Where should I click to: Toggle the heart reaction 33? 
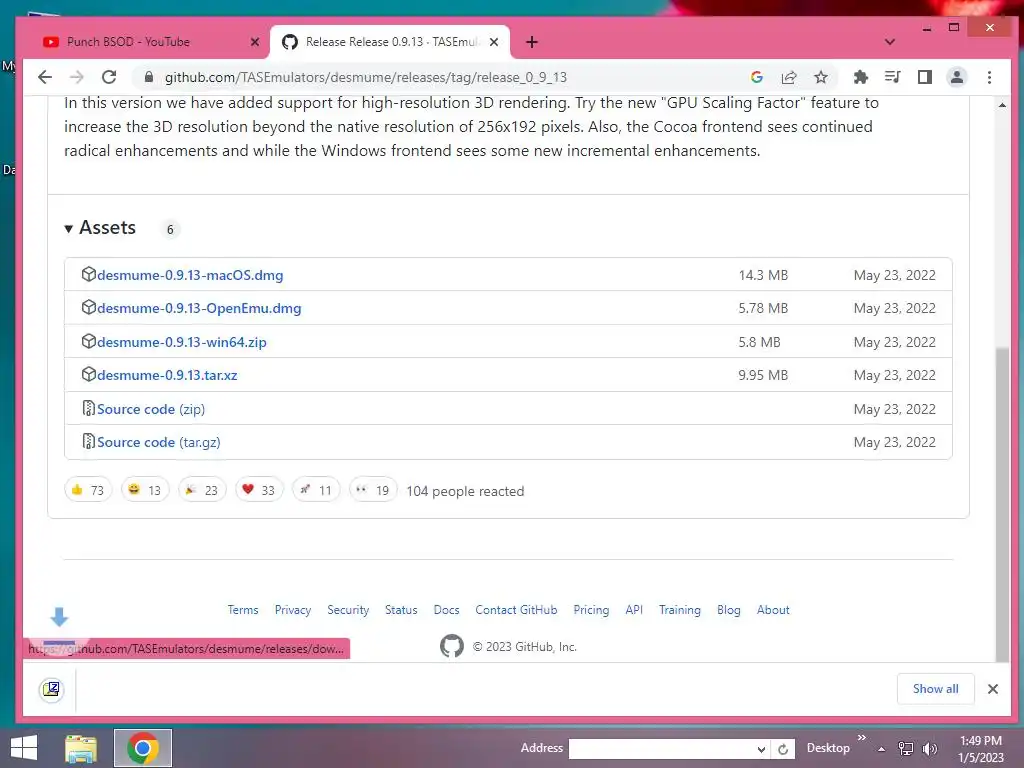[259, 490]
